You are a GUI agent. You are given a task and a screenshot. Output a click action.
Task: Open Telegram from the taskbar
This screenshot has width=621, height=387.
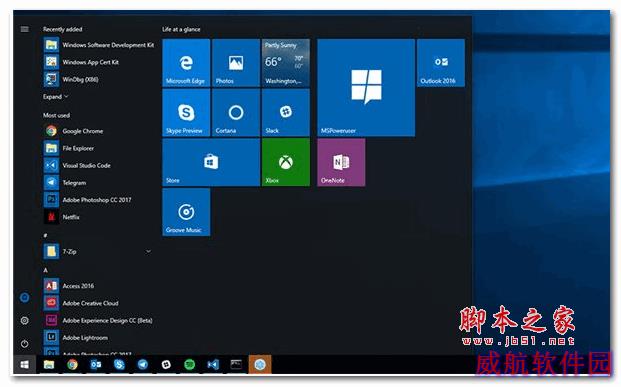[x=143, y=364]
